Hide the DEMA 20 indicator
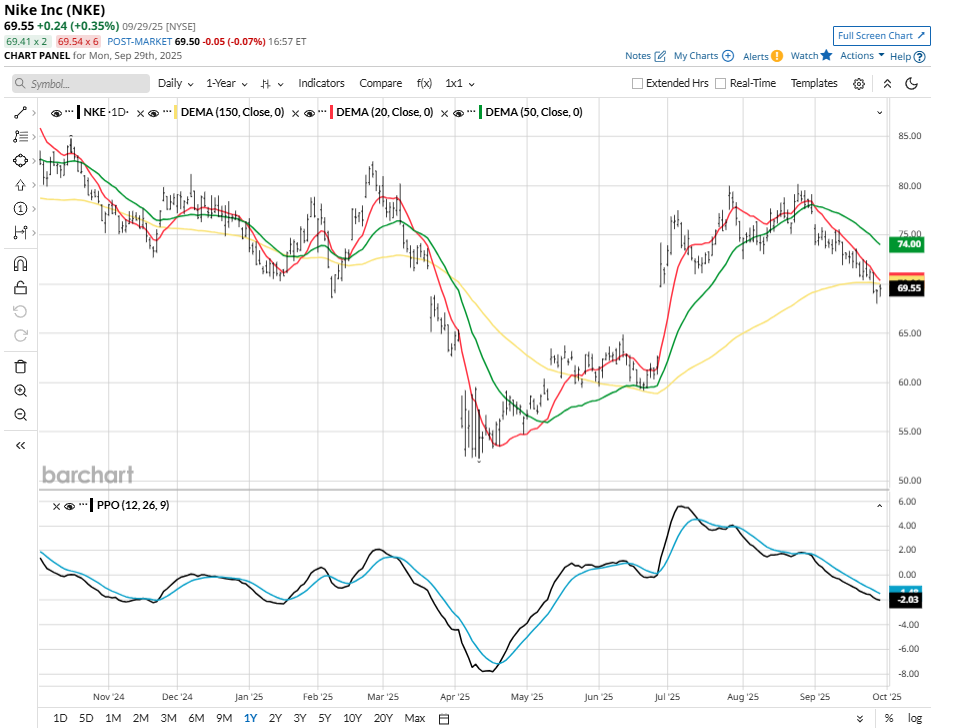This screenshot has height=728, width=955. (x=309, y=113)
